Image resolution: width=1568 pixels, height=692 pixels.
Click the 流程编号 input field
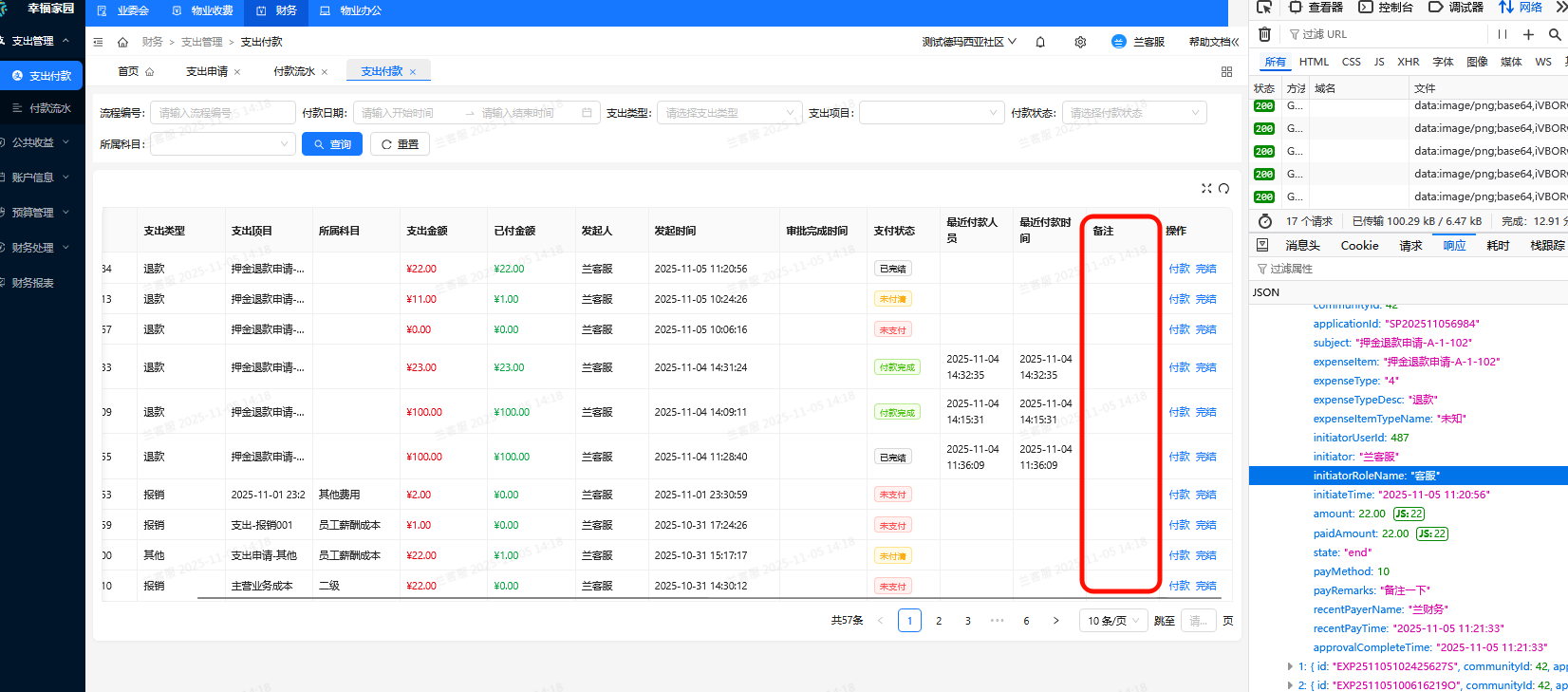pos(222,113)
